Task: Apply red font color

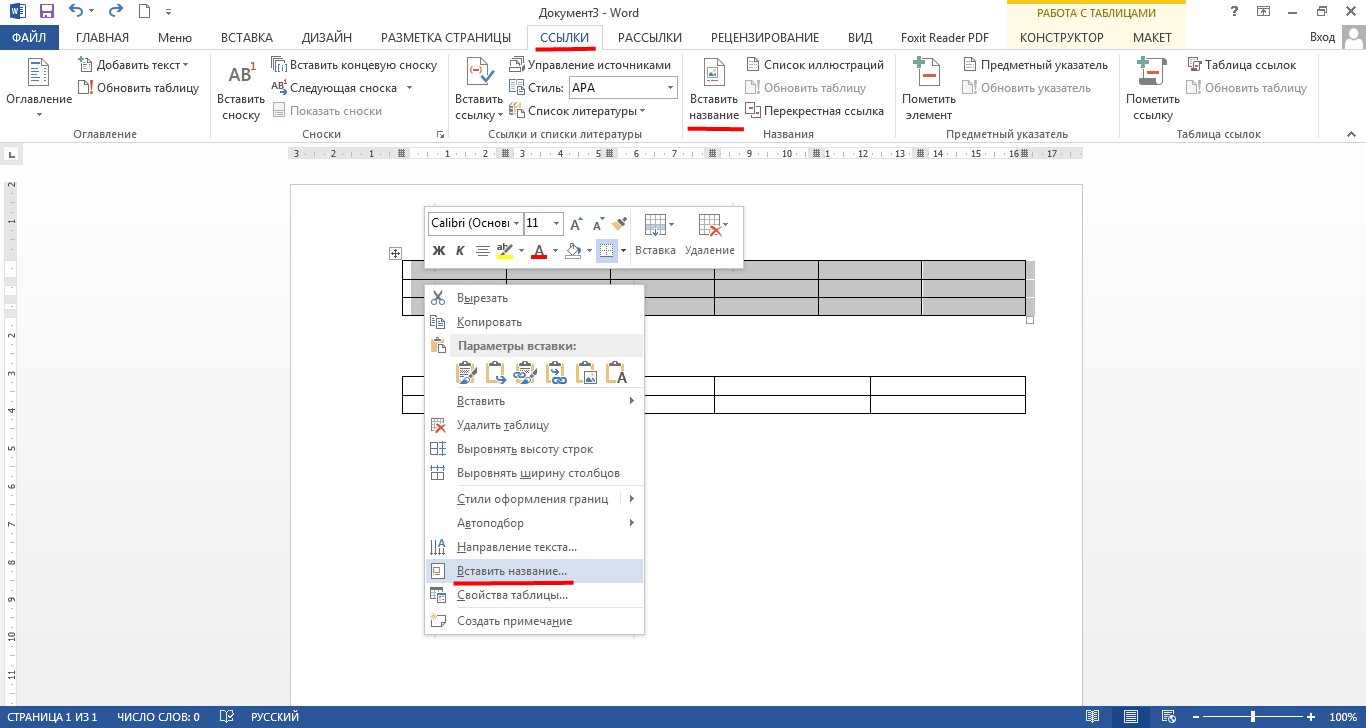Action: [539, 251]
